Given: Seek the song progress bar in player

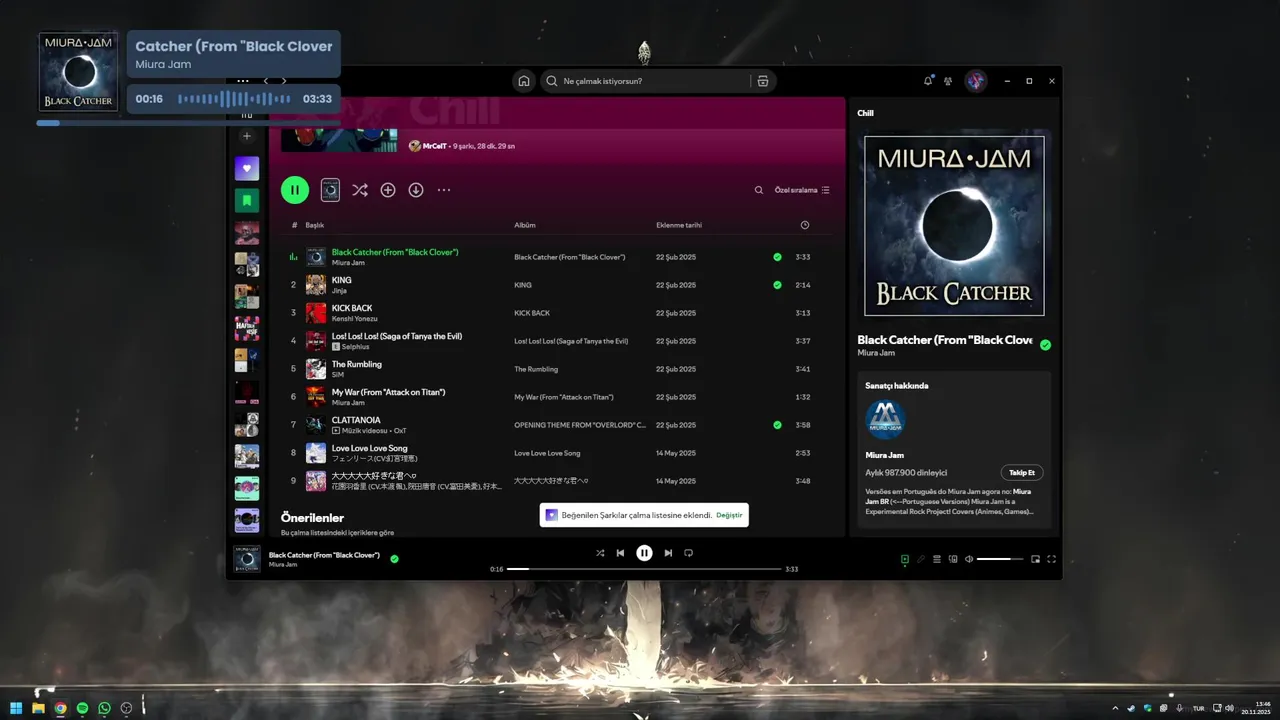Looking at the screenshot, I should coord(644,569).
